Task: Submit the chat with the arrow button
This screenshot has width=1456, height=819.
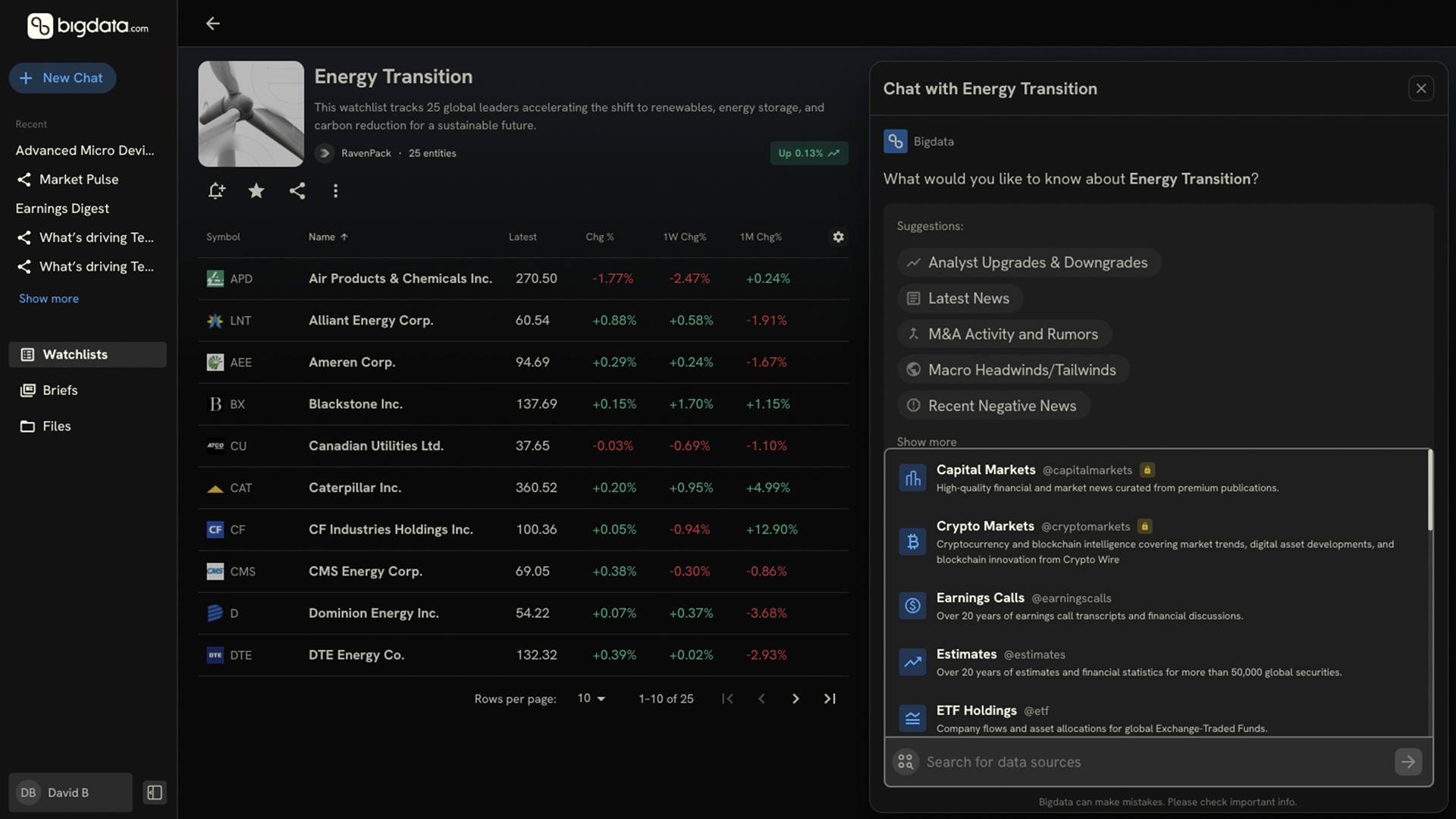Action: [x=1408, y=761]
